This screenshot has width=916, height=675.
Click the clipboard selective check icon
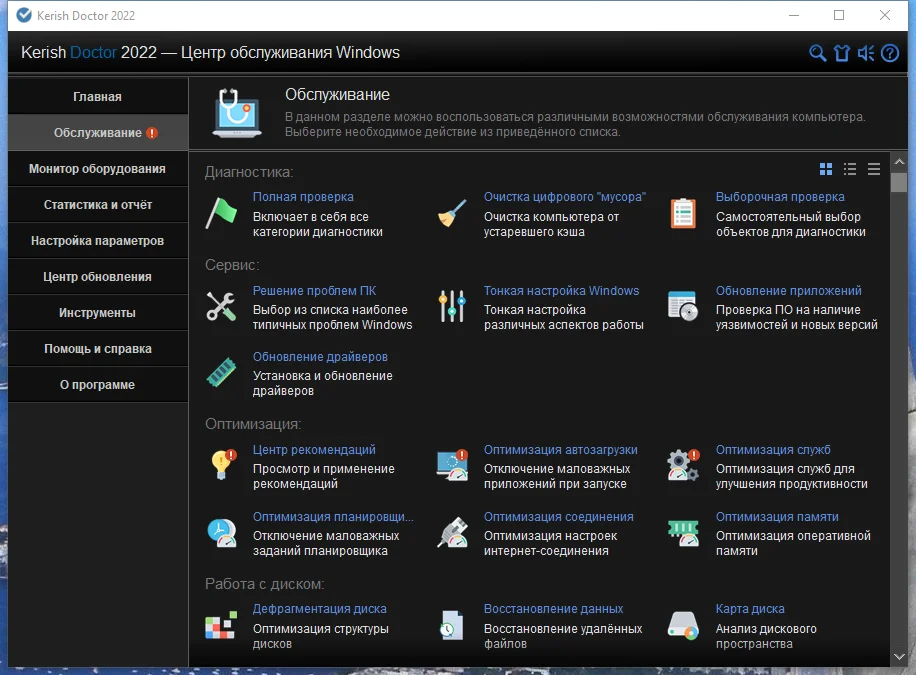[x=683, y=213]
